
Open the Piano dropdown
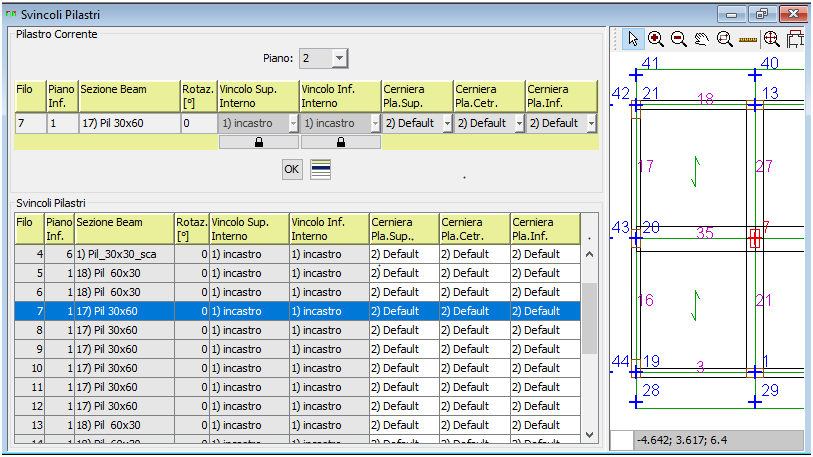(x=339, y=59)
